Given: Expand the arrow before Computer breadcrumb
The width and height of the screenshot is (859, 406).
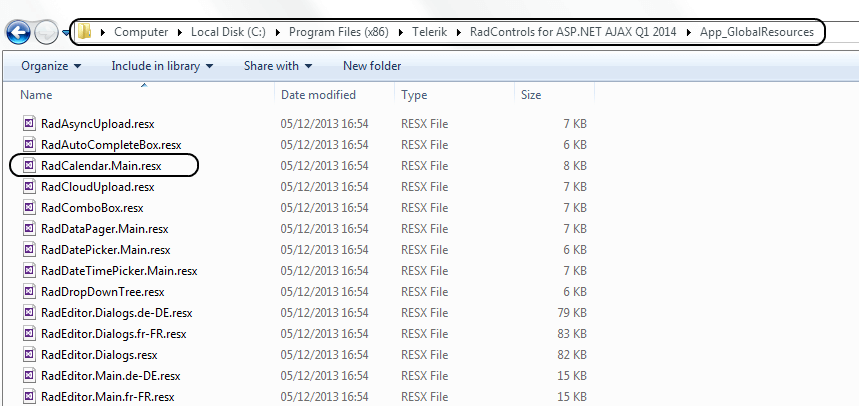Looking at the screenshot, I should tap(103, 32).
